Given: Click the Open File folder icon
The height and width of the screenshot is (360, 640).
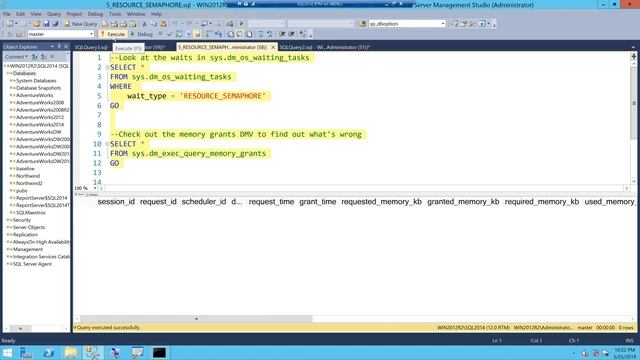Looking at the screenshot, I should point(37,24).
